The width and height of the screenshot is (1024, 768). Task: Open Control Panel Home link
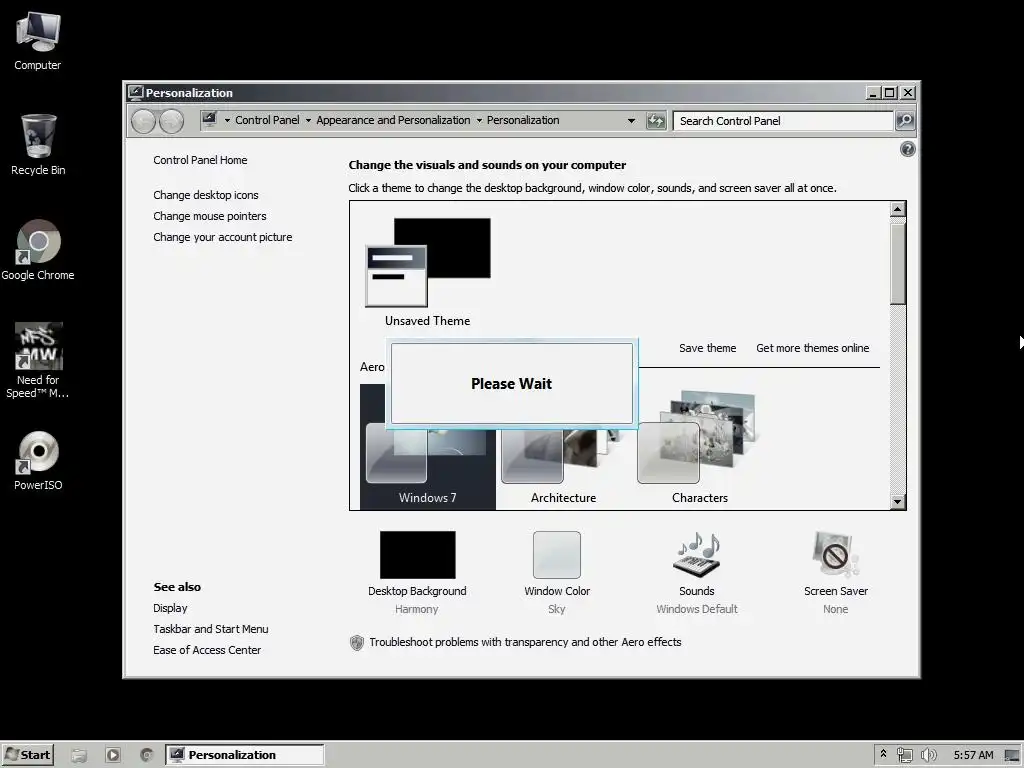tap(200, 160)
